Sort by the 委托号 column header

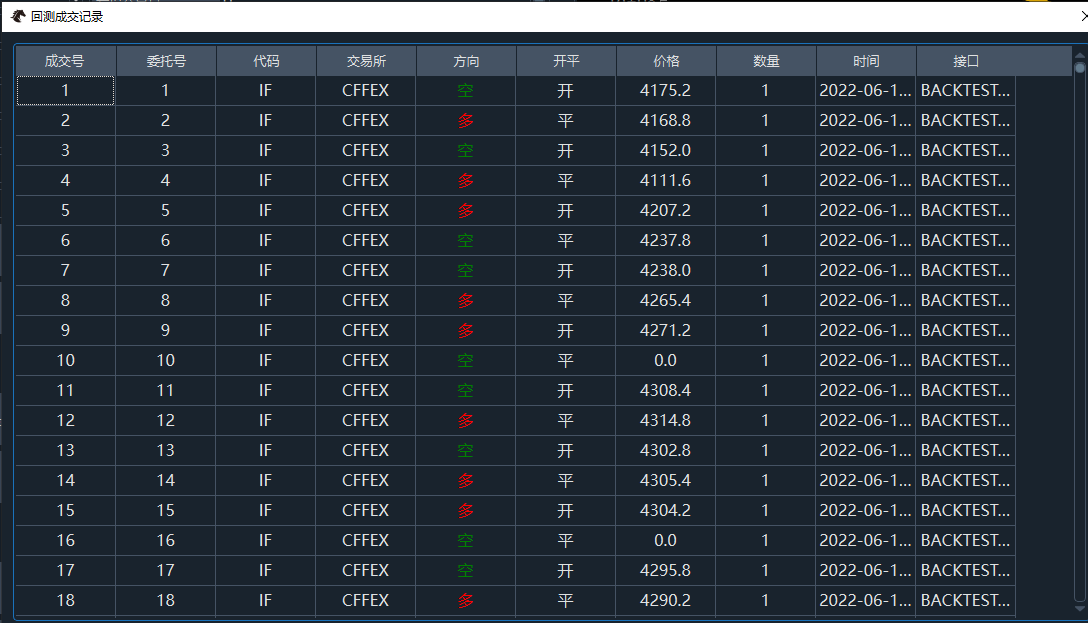click(x=166, y=61)
